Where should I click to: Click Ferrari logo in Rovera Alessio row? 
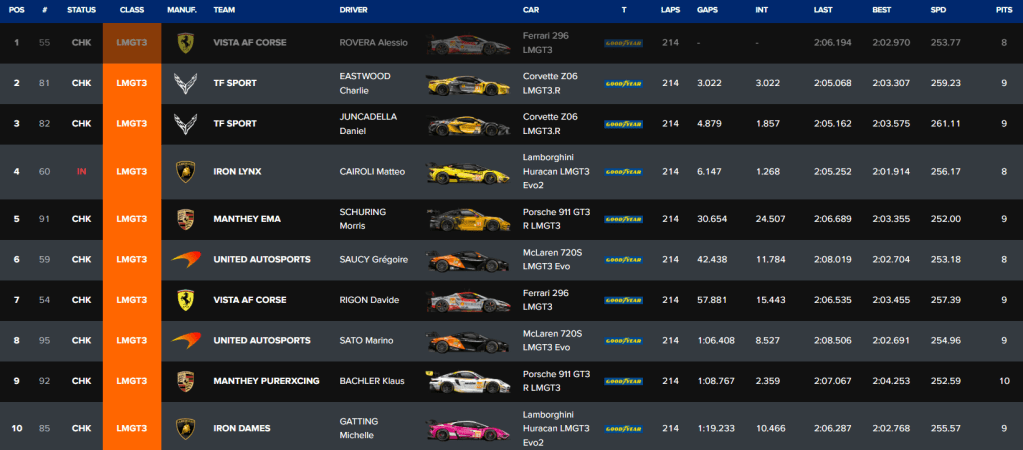coord(185,43)
